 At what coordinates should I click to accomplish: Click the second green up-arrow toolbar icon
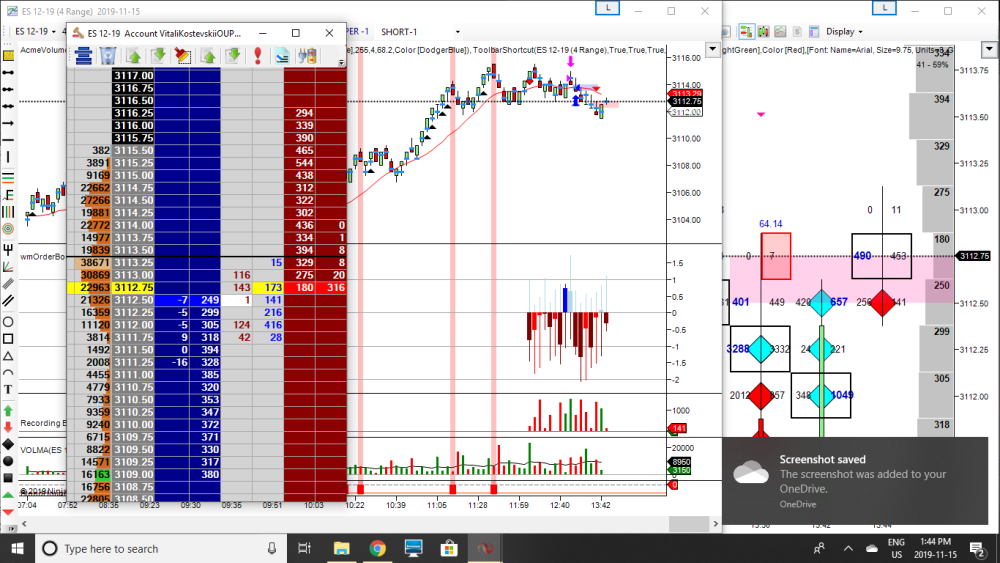click(208, 56)
